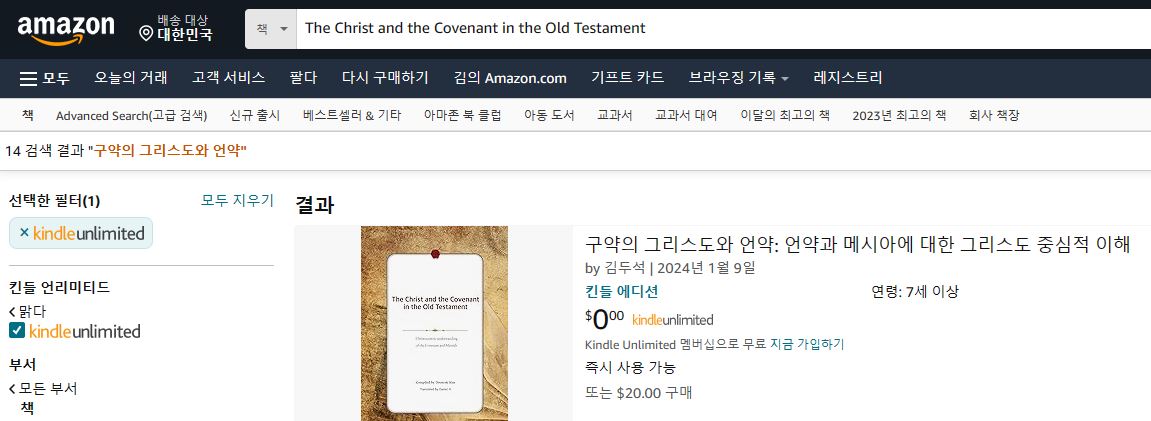Open the 킨들 에디션 link
The height and width of the screenshot is (421, 1151).
(x=621, y=291)
